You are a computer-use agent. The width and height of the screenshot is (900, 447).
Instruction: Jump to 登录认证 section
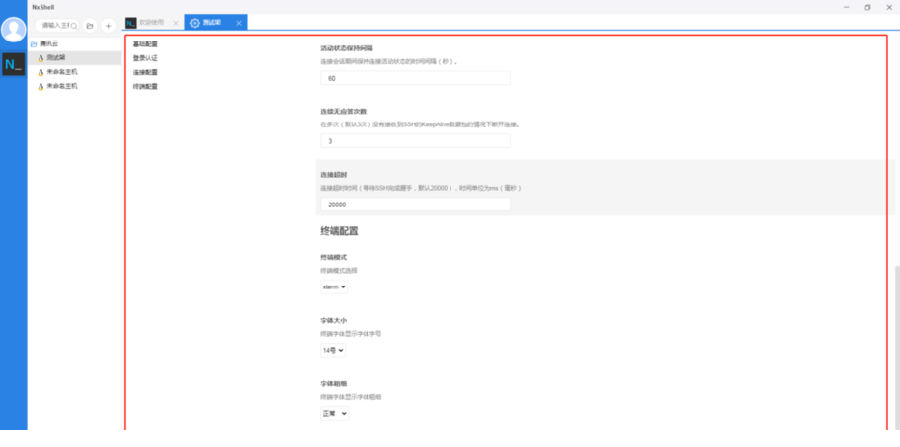pyautogui.click(x=145, y=58)
